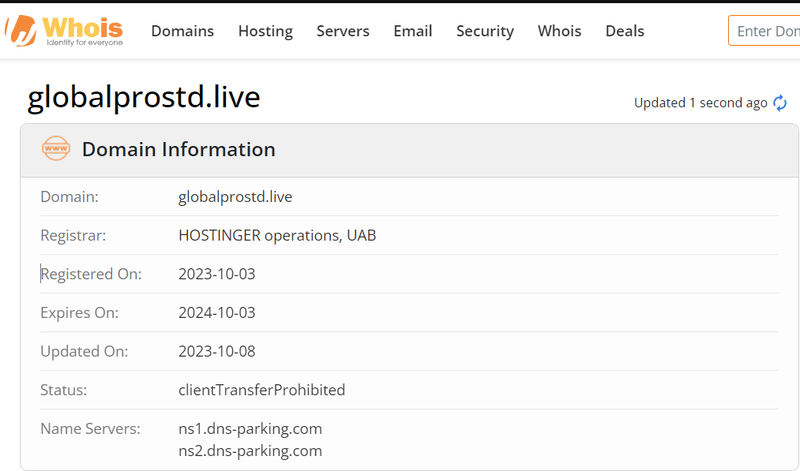Click the 'Updated On:' label
Viewport: 800px width, 471px height.
(84, 352)
